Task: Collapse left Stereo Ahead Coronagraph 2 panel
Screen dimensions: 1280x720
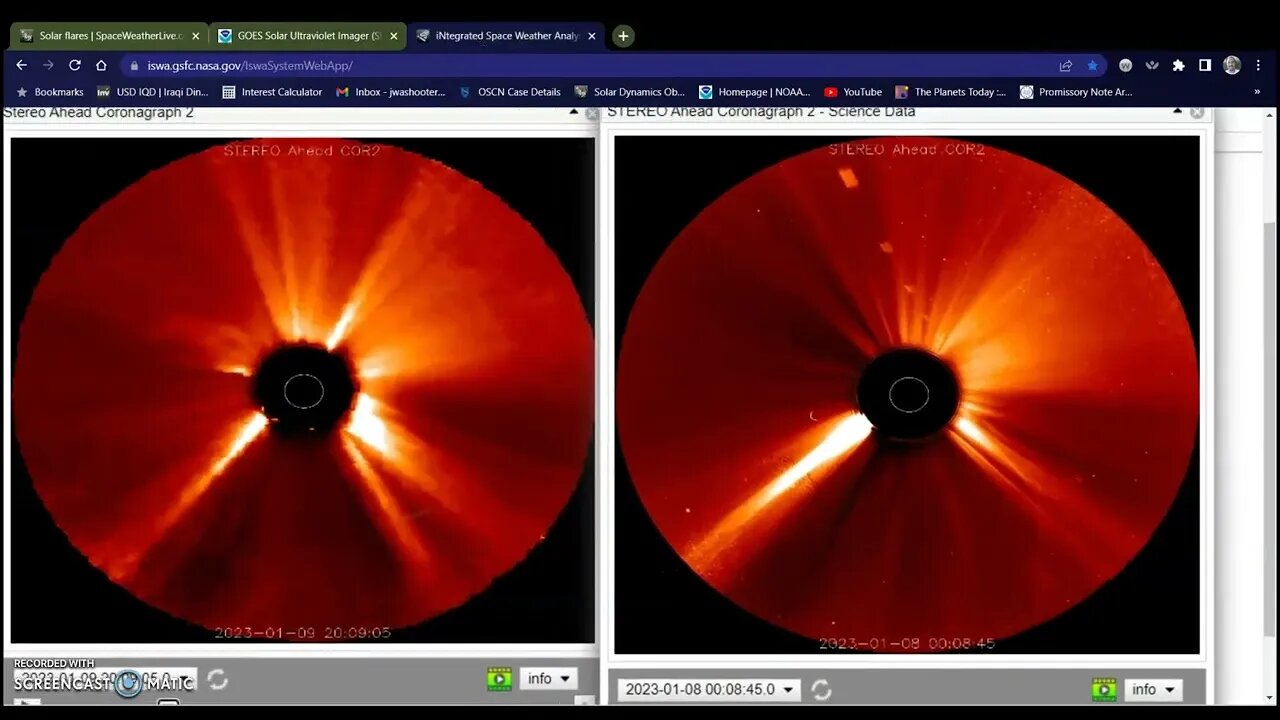Action: click(574, 112)
